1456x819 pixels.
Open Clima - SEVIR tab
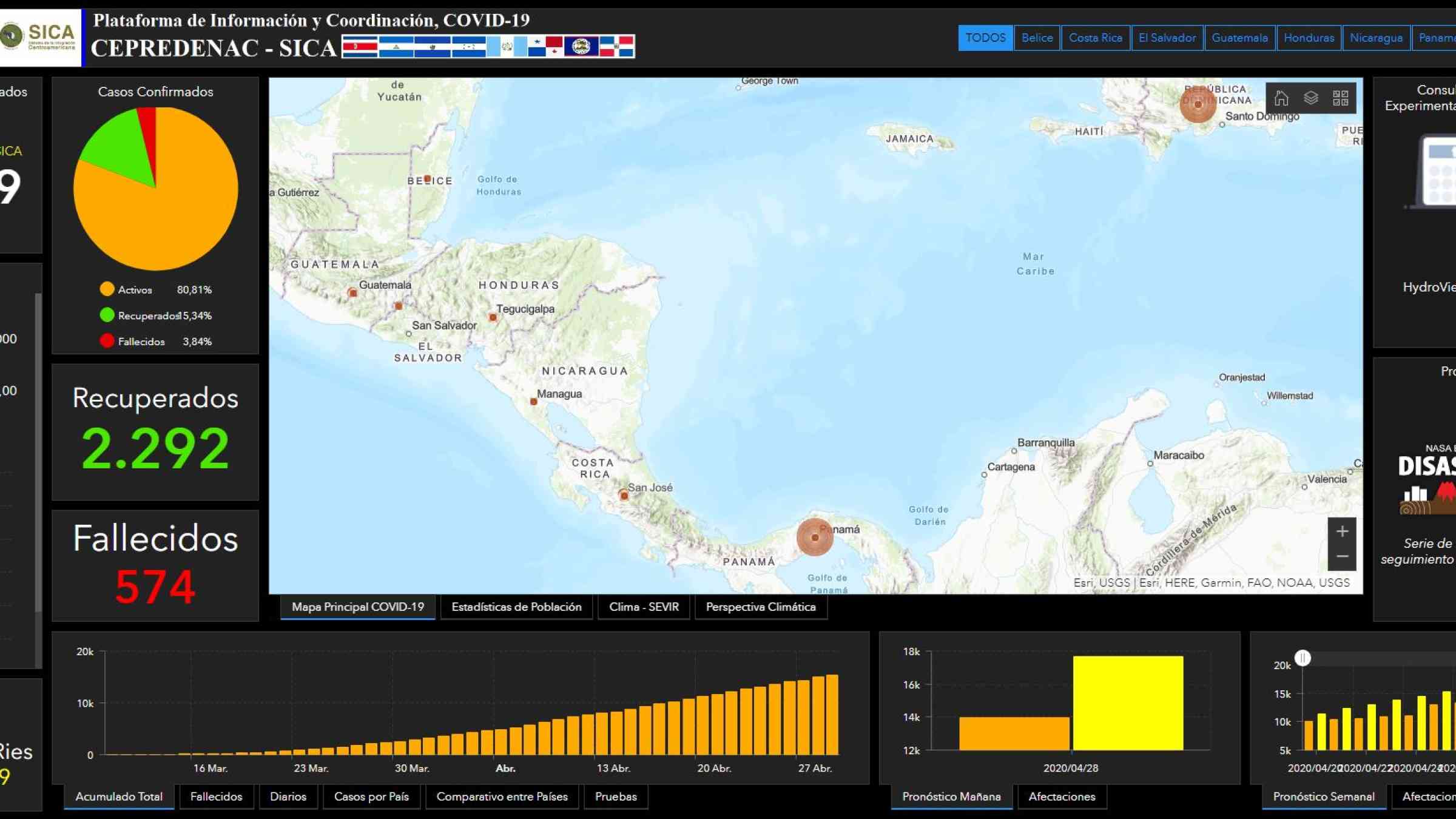644,607
